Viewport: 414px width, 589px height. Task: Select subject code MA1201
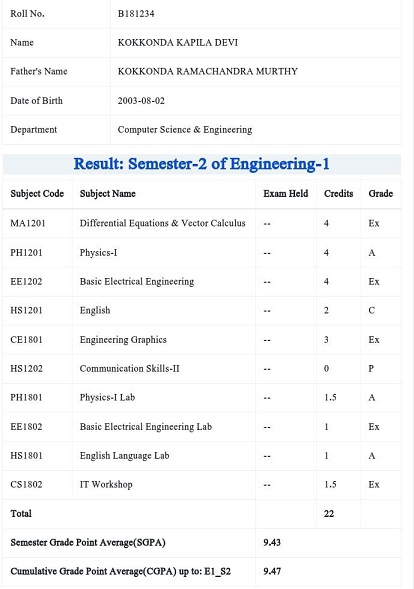tap(28, 224)
